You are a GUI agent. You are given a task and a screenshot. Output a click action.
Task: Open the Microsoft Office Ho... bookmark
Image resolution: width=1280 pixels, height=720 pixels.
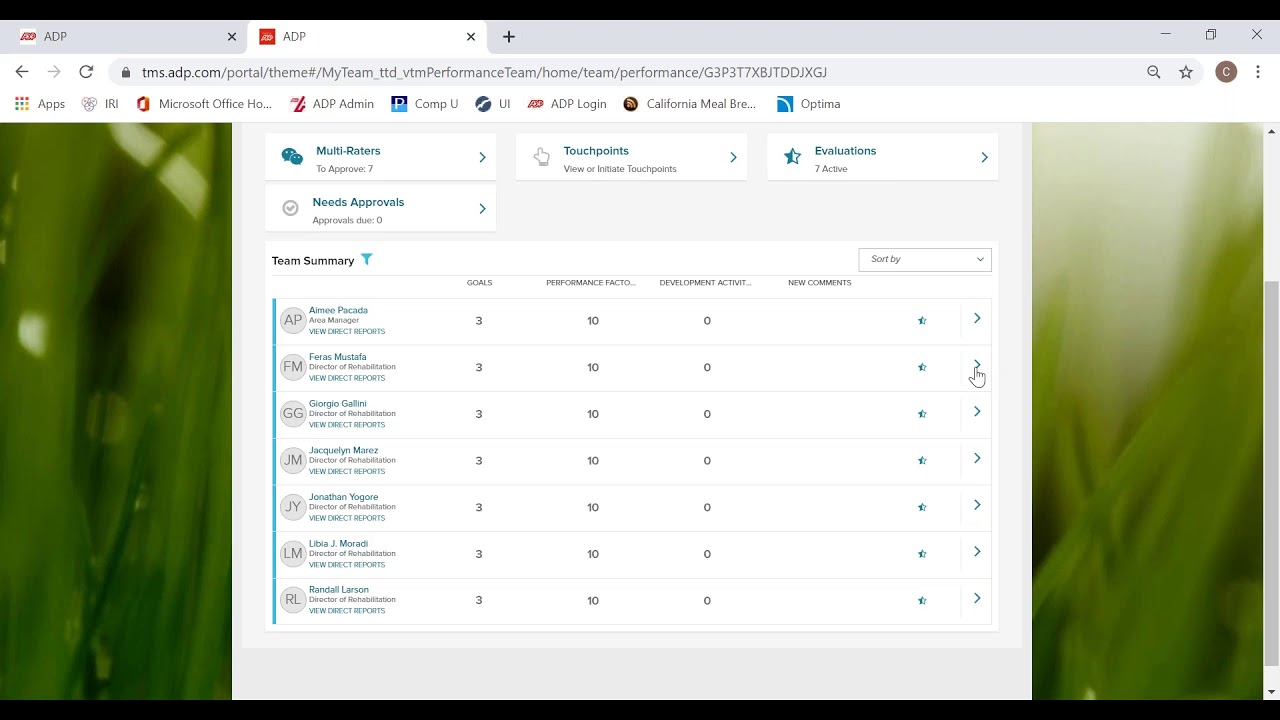(x=204, y=104)
